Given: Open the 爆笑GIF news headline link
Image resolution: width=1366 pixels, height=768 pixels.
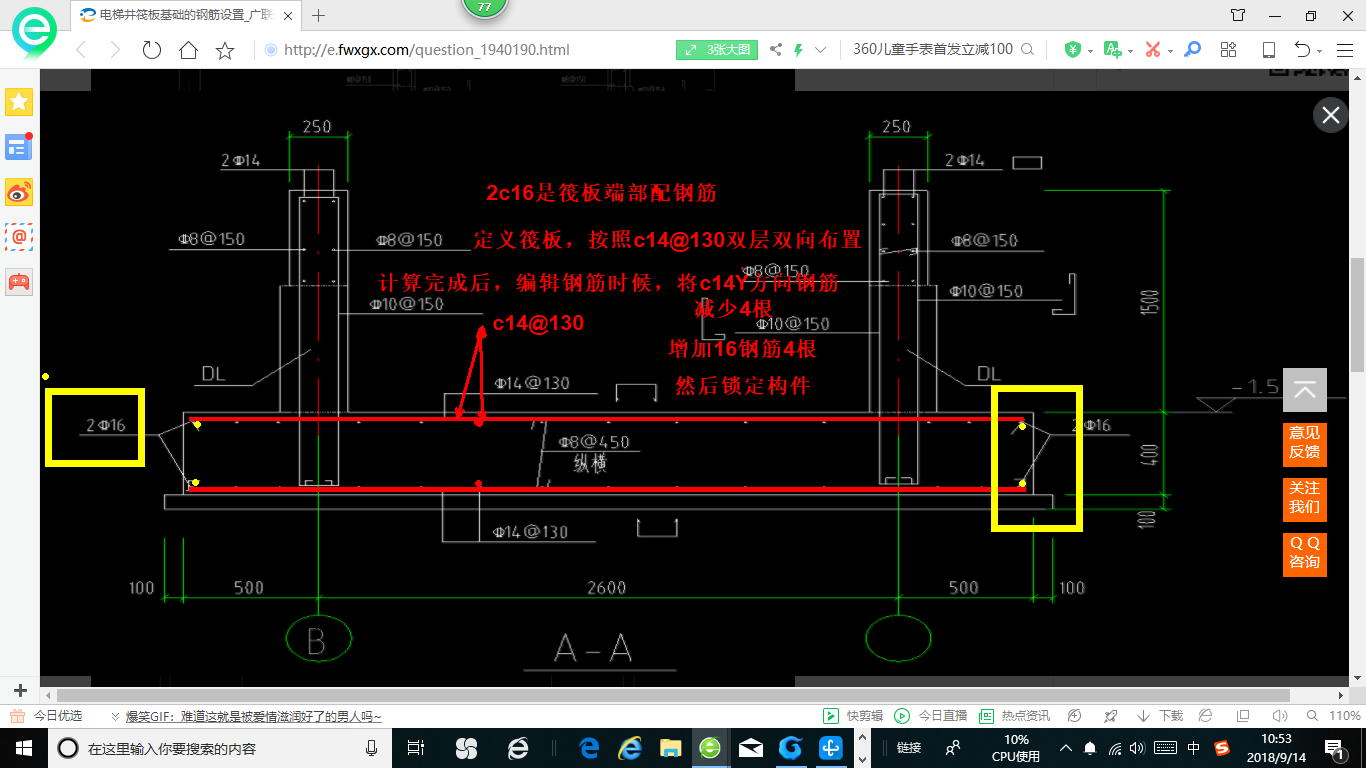Looking at the screenshot, I should [x=253, y=716].
